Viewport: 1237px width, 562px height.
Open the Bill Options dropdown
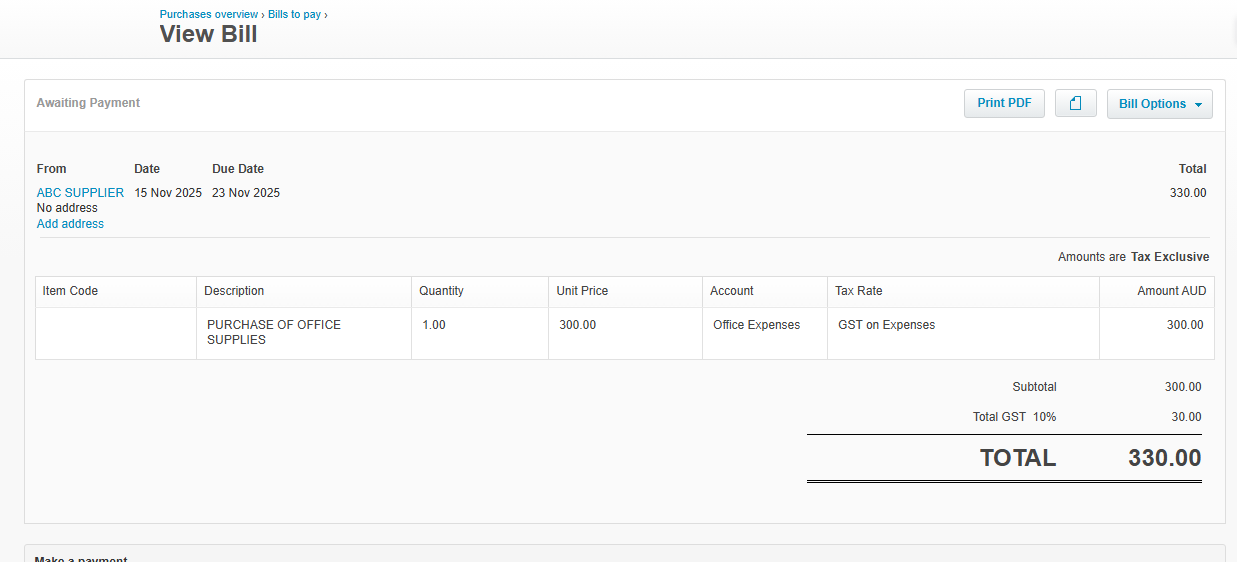coord(1159,104)
